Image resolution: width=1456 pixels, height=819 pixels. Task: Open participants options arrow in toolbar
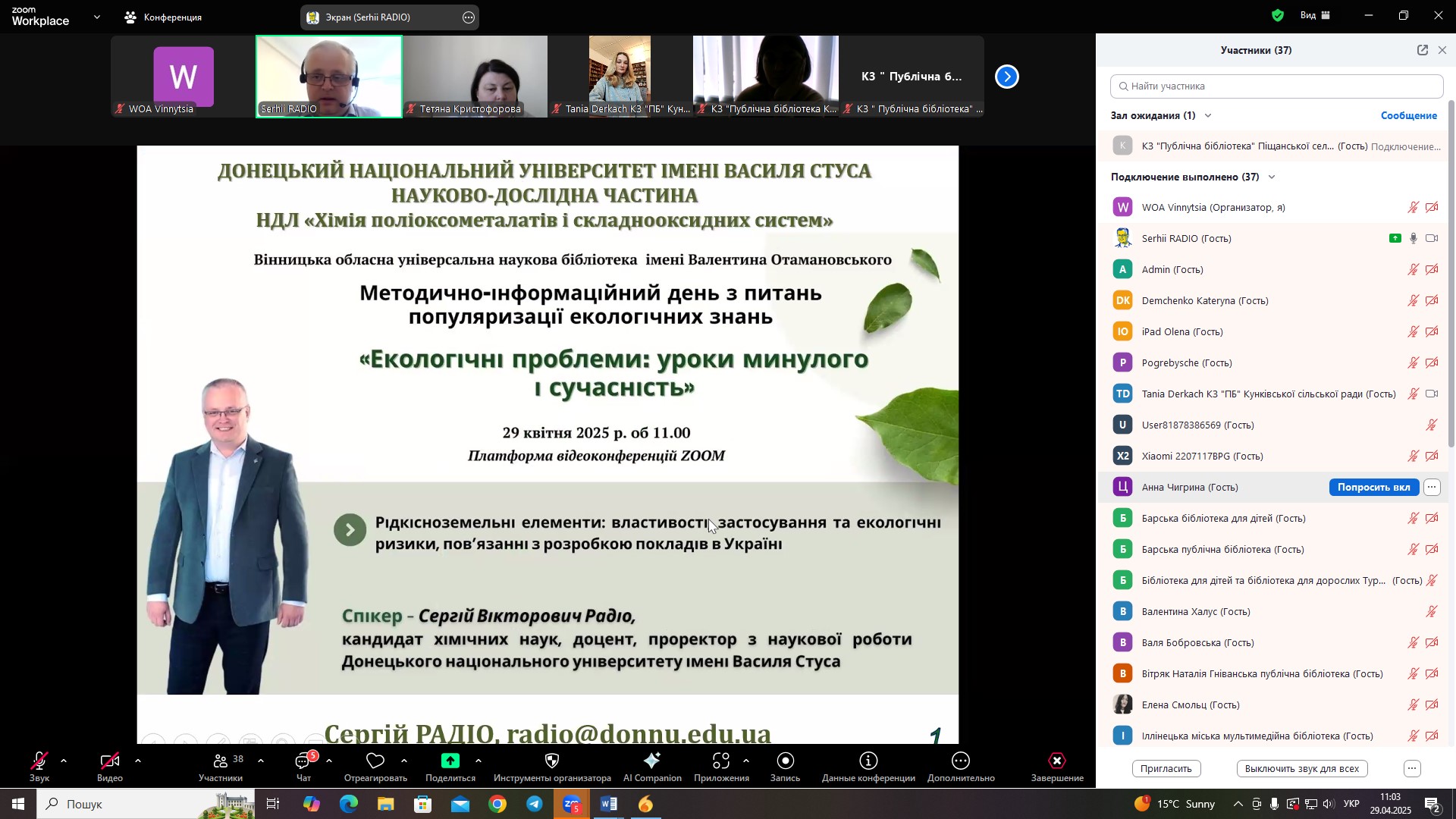pyautogui.click(x=261, y=761)
